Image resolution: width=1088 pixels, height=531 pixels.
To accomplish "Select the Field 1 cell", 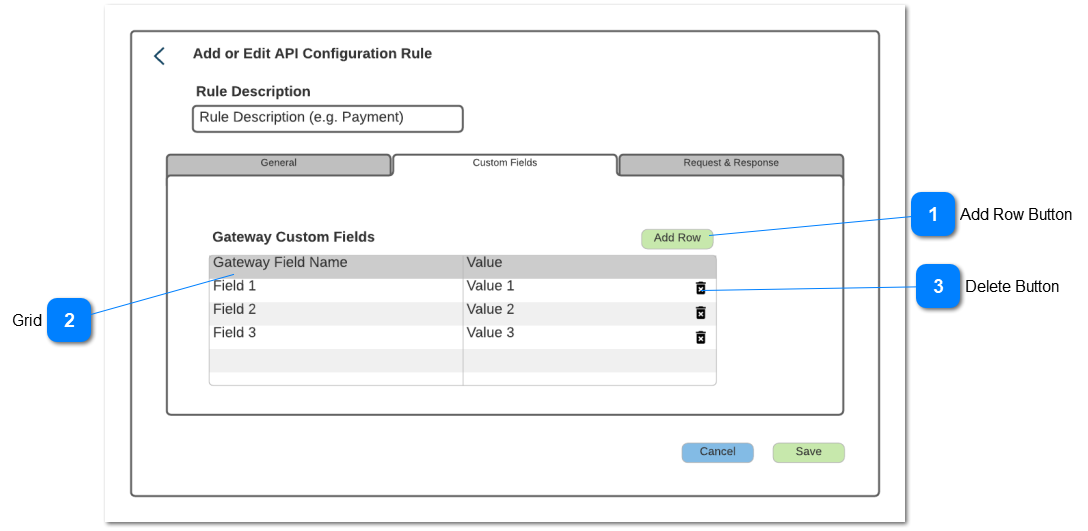I will (x=235, y=286).
